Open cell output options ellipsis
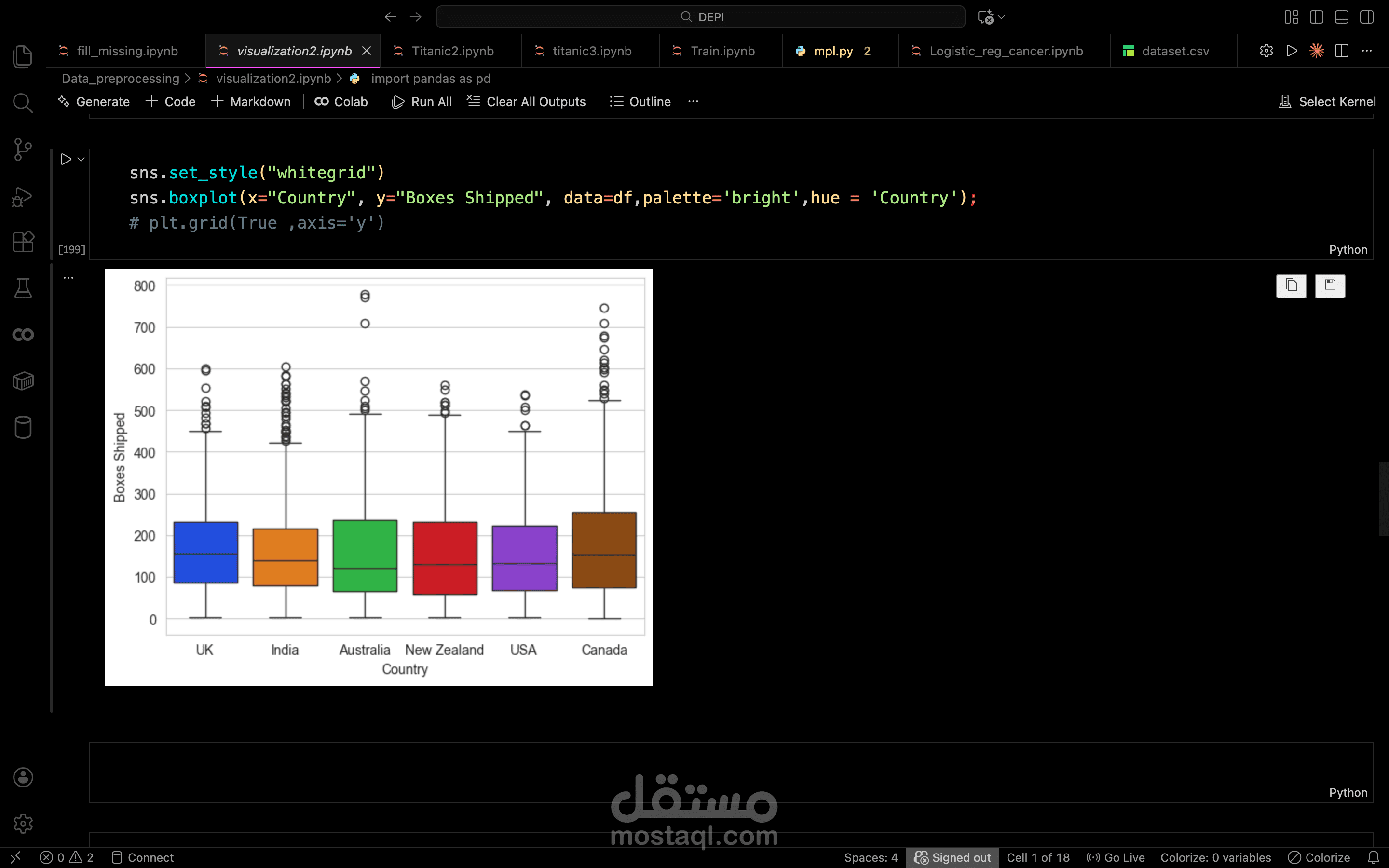This screenshot has height=868, width=1389. (68, 278)
